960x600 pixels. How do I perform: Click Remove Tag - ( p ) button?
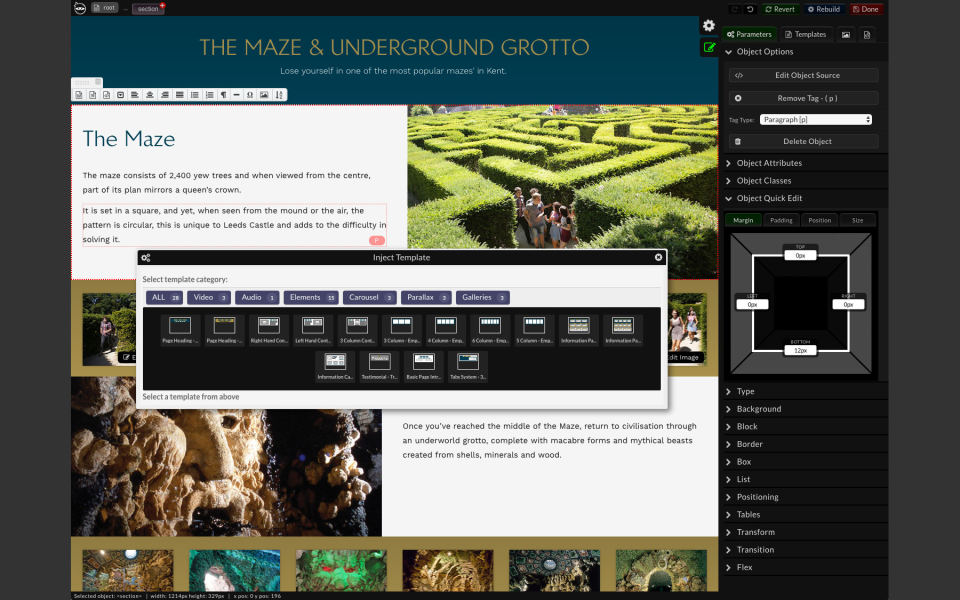coord(803,98)
